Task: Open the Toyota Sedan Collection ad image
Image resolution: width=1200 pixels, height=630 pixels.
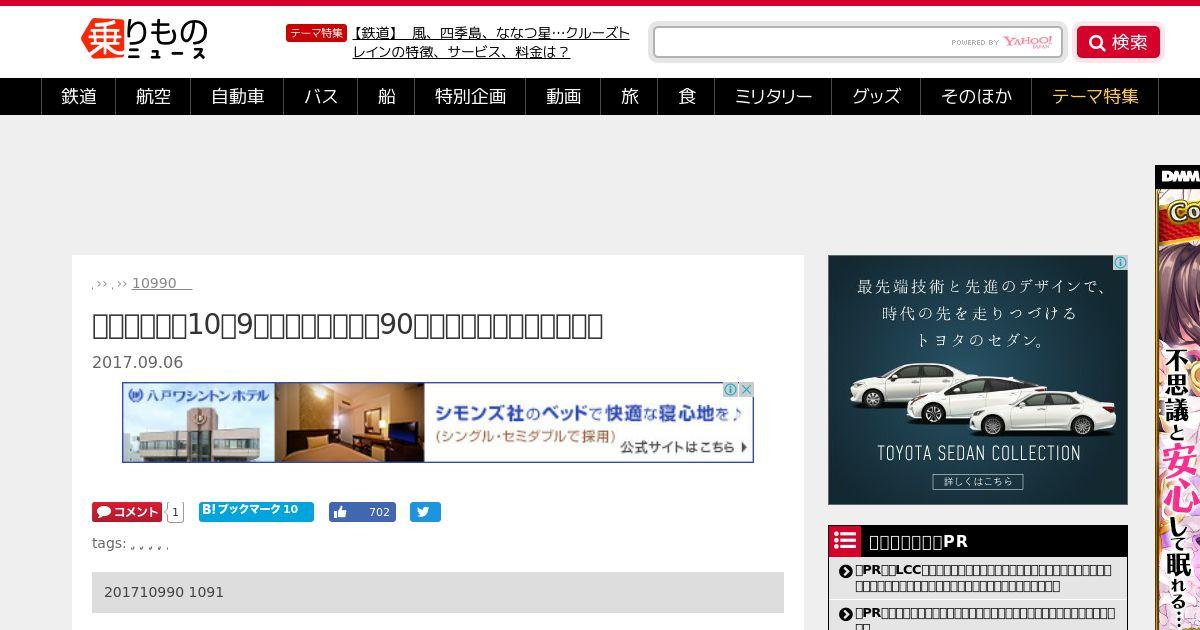Action: point(978,379)
